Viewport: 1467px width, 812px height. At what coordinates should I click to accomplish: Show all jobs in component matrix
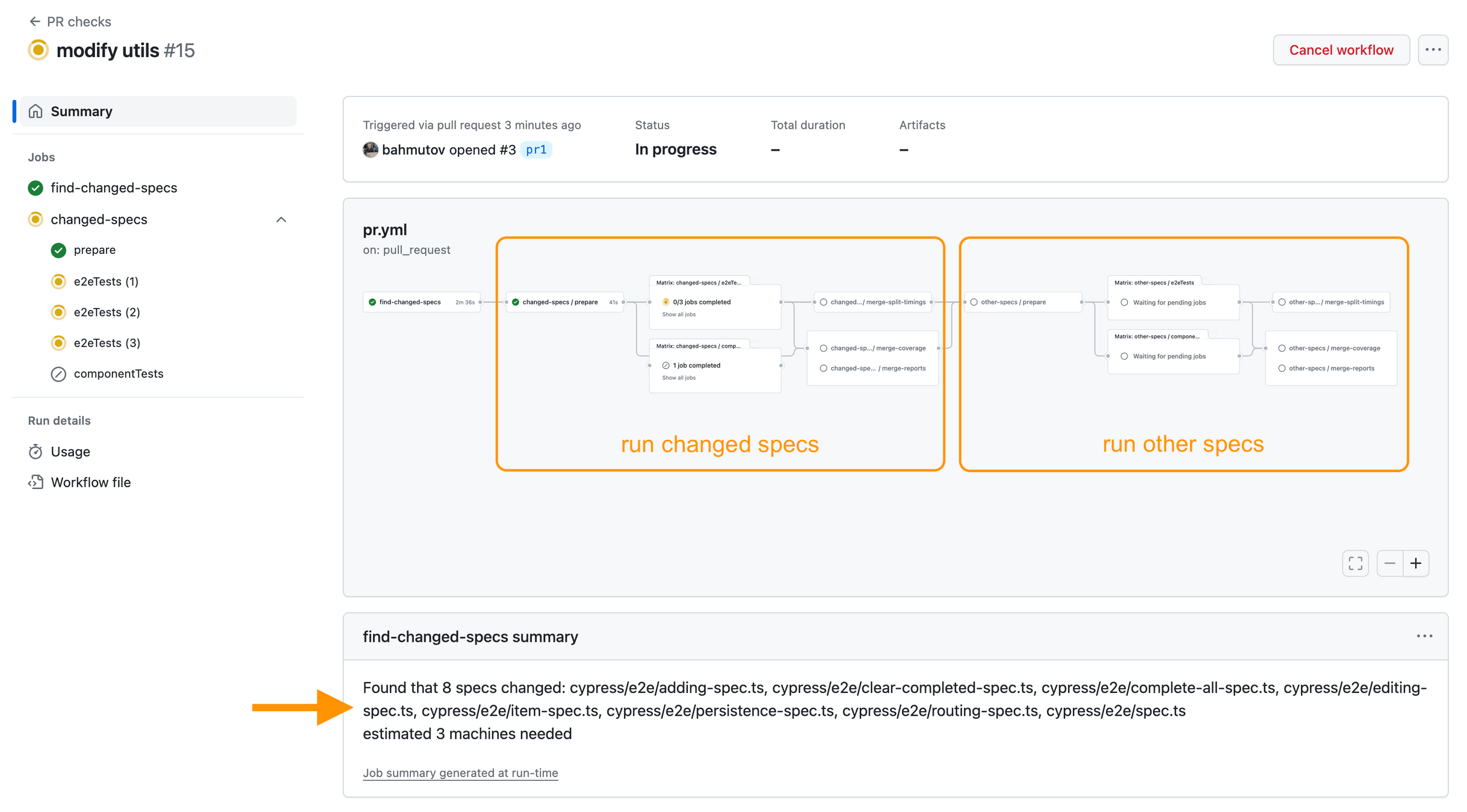678,378
